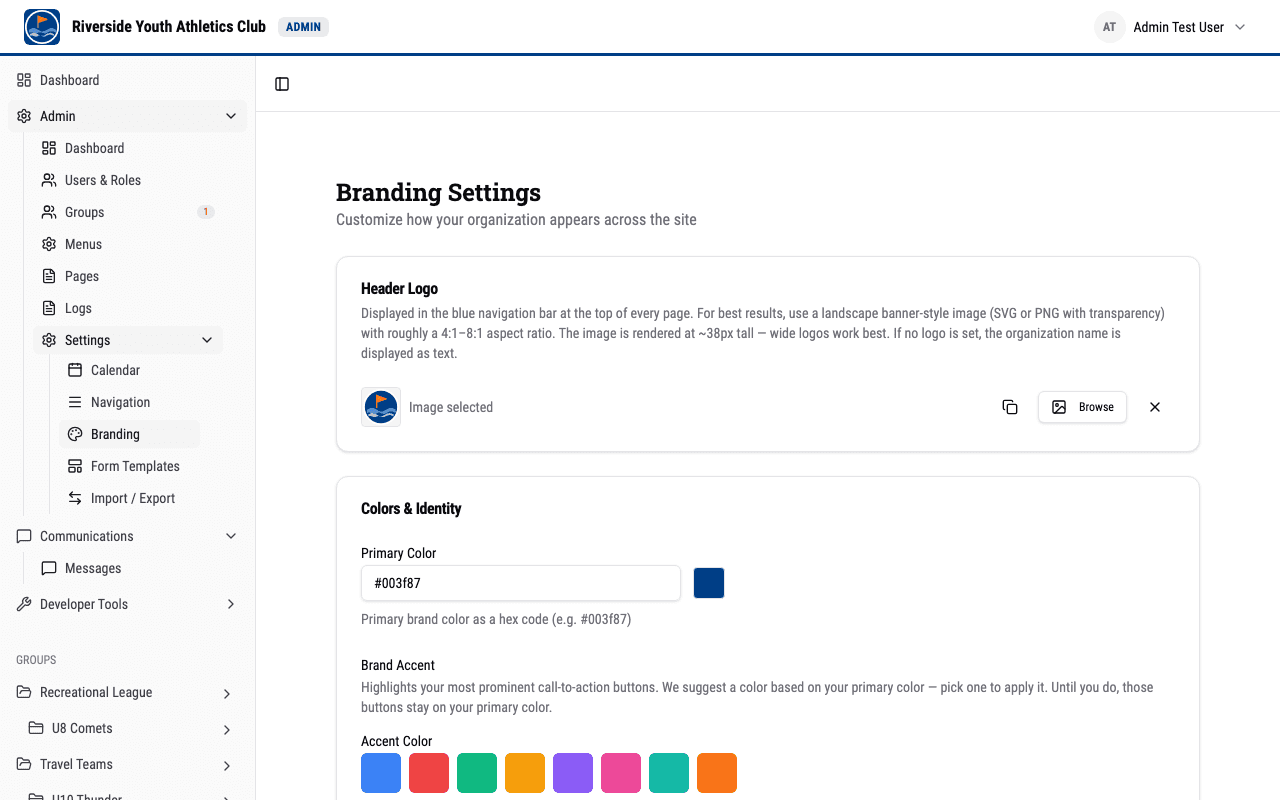
Task: Collapse the Admin section chevron
Action: (231, 116)
